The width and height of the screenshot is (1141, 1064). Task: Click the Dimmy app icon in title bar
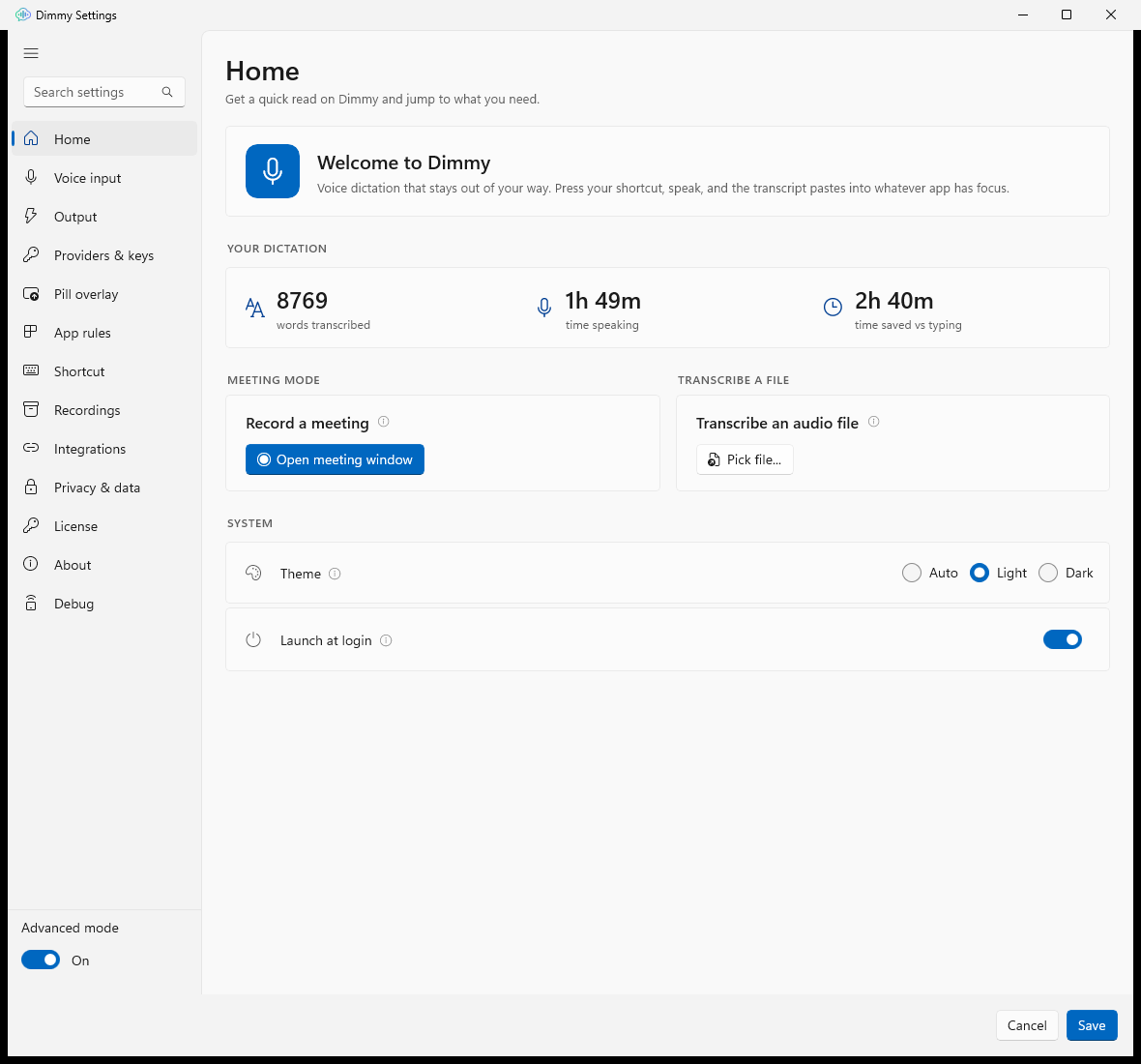(22, 15)
